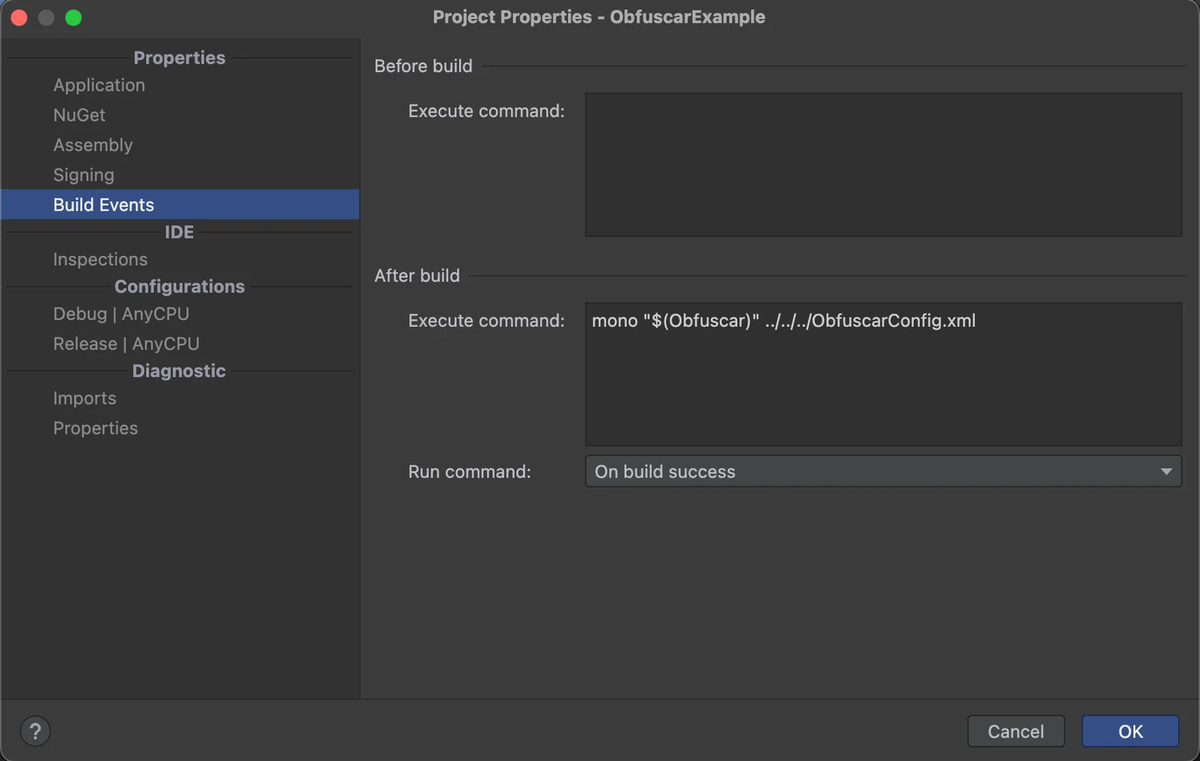Close the Project Properties window (red button)
1200x761 pixels.
point(19,18)
